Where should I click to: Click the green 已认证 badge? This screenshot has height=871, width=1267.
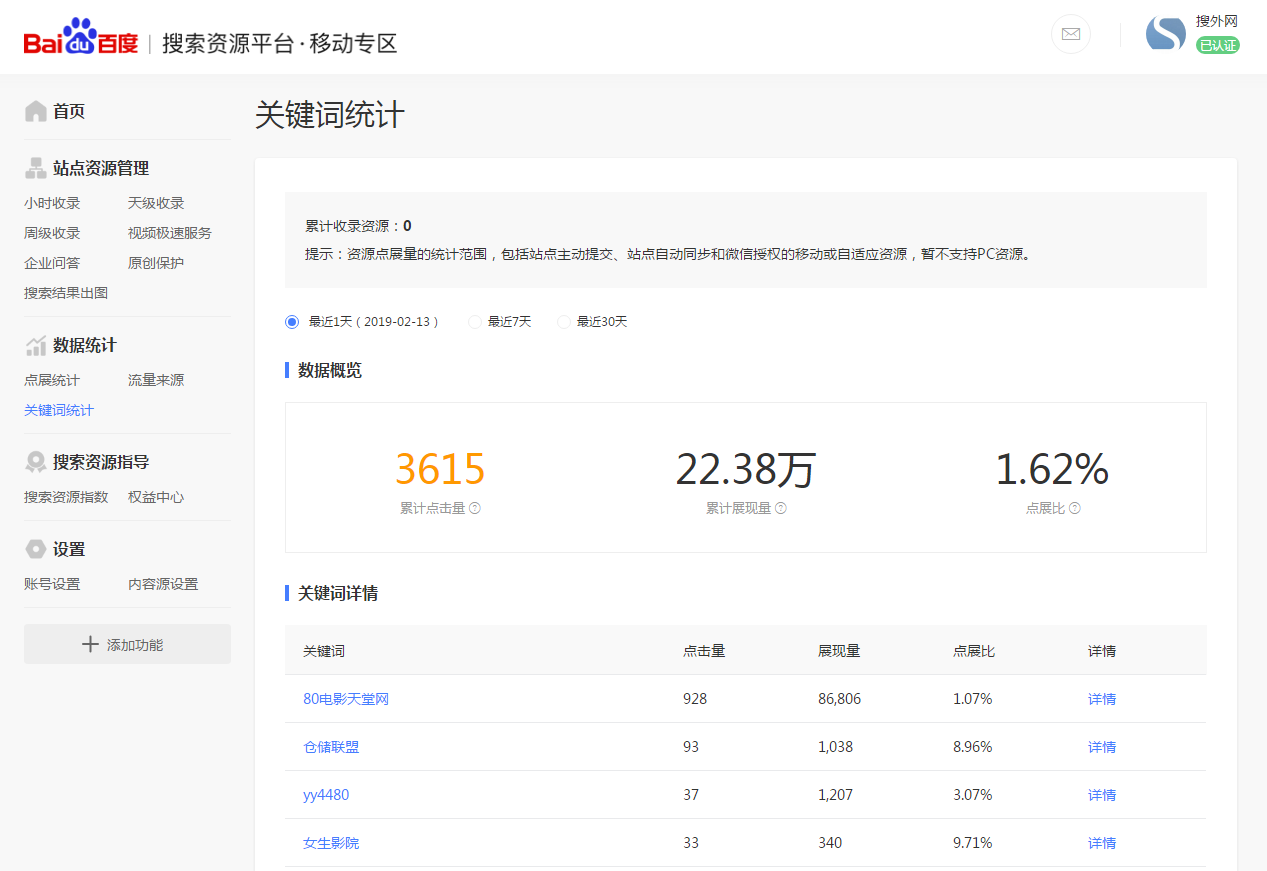(1220, 45)
